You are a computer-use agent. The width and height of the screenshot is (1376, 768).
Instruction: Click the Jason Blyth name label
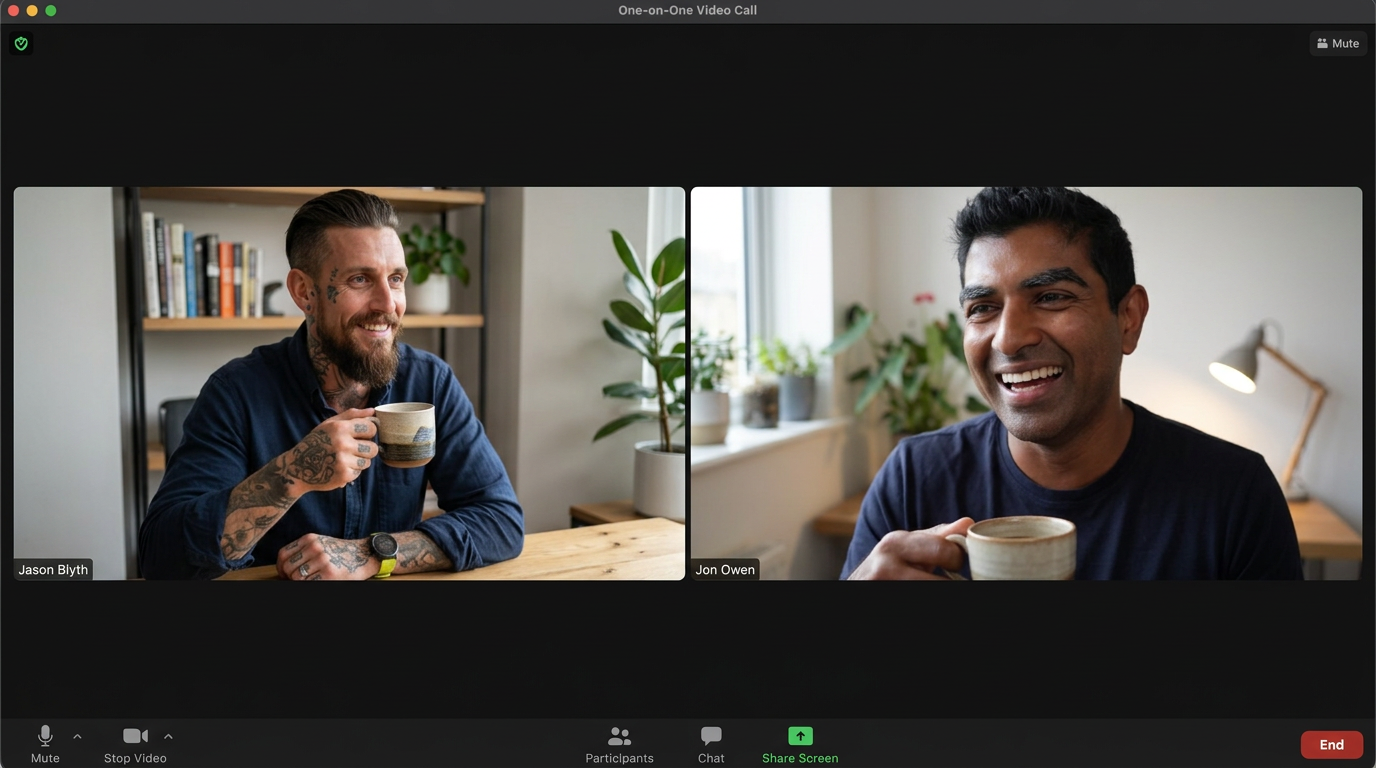[x=53, y=570]
